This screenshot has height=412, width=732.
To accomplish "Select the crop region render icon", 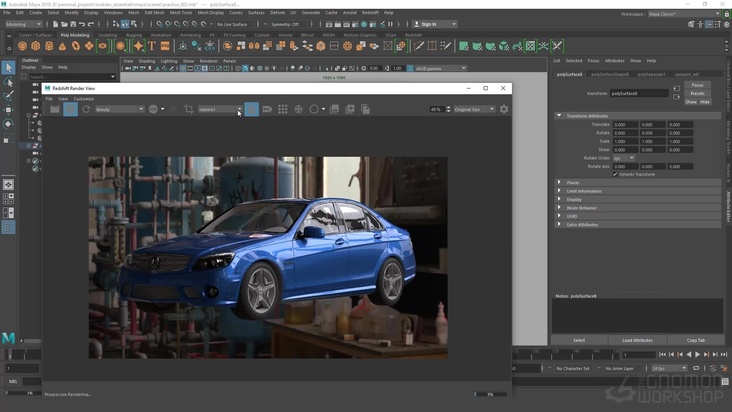I will click(189, 109).
